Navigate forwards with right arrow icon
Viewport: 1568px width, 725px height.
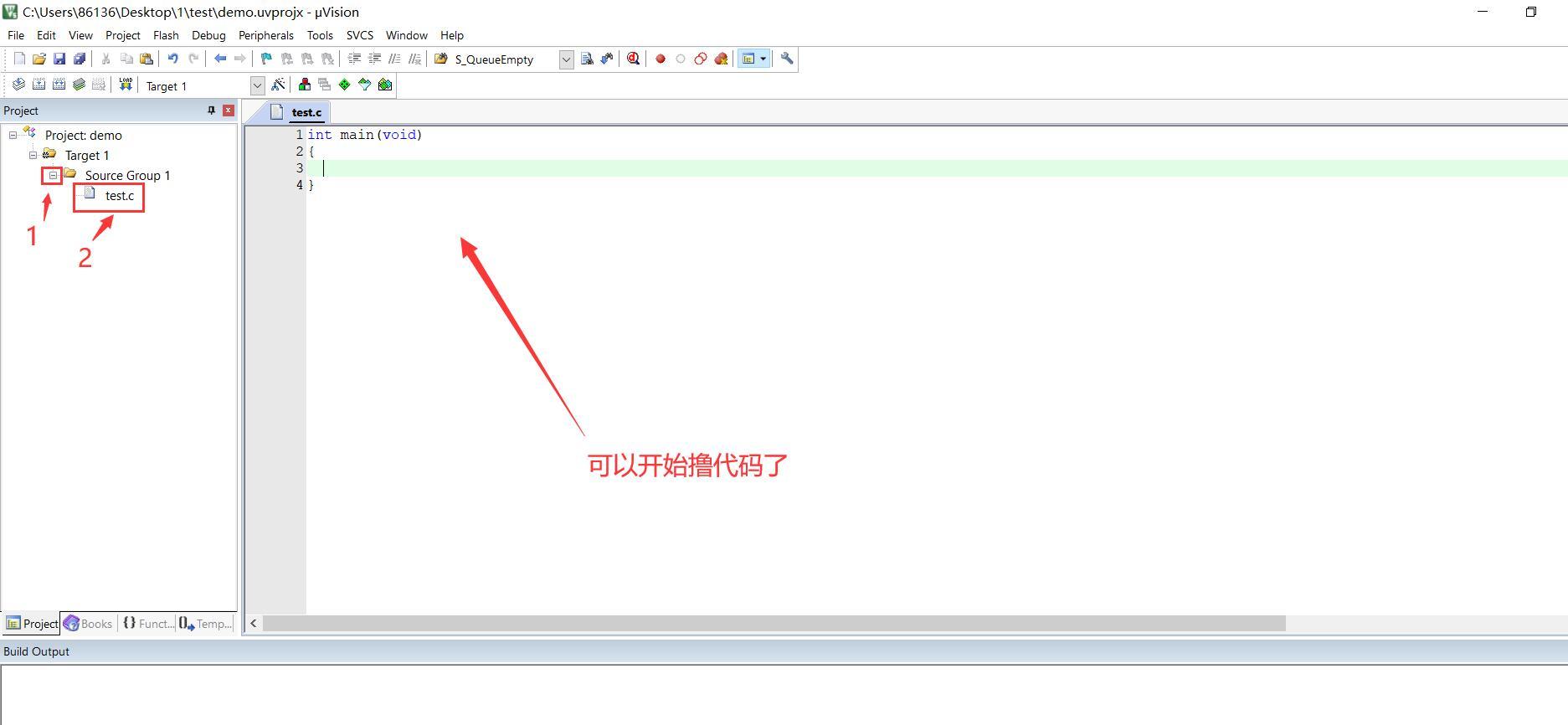(240, 59)
